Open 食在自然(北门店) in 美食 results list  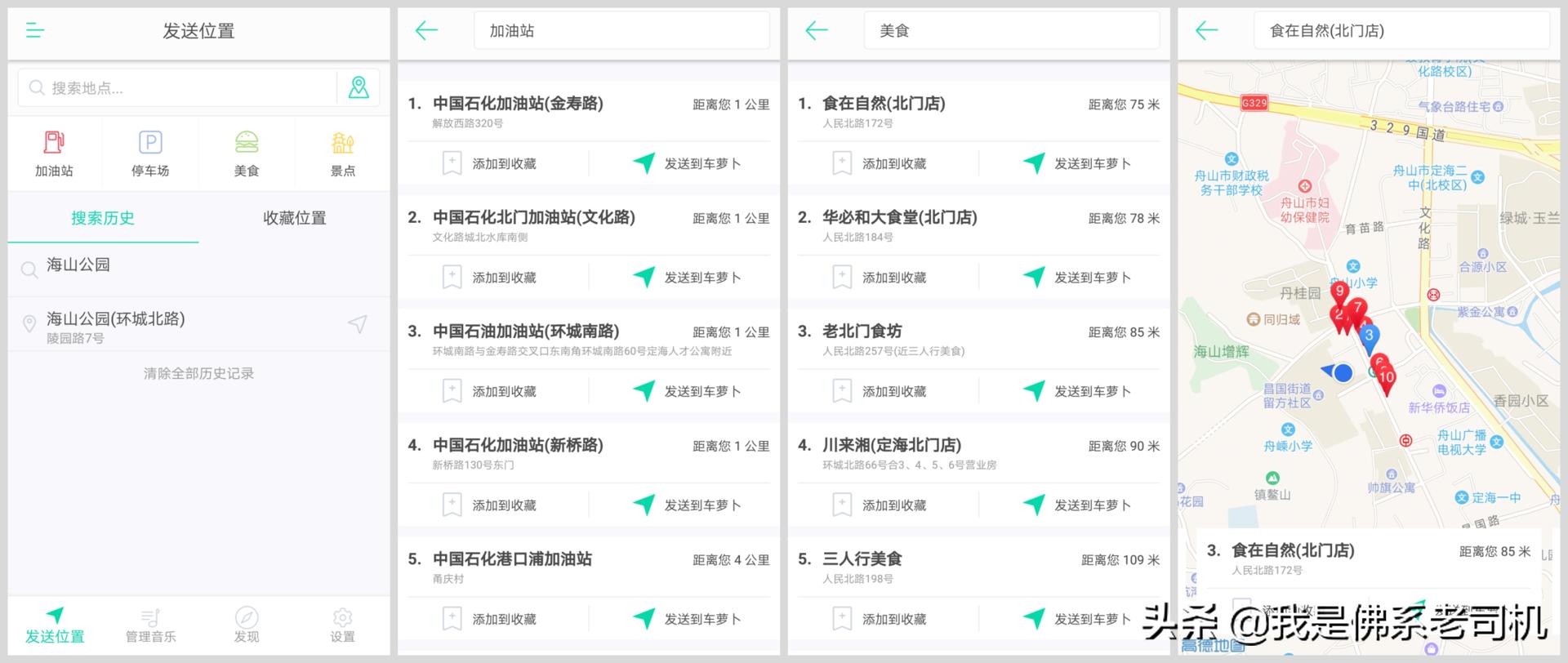(x=978, y=112)
